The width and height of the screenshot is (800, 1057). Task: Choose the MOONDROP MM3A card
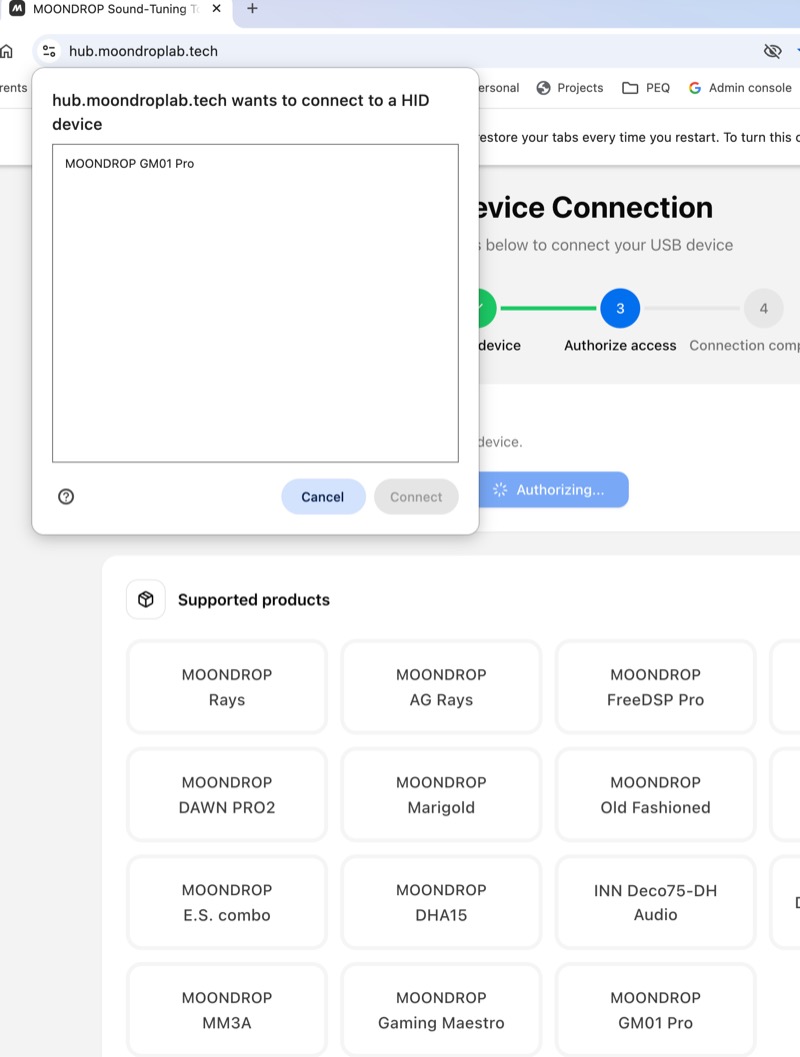click(x=227, y=1010)
